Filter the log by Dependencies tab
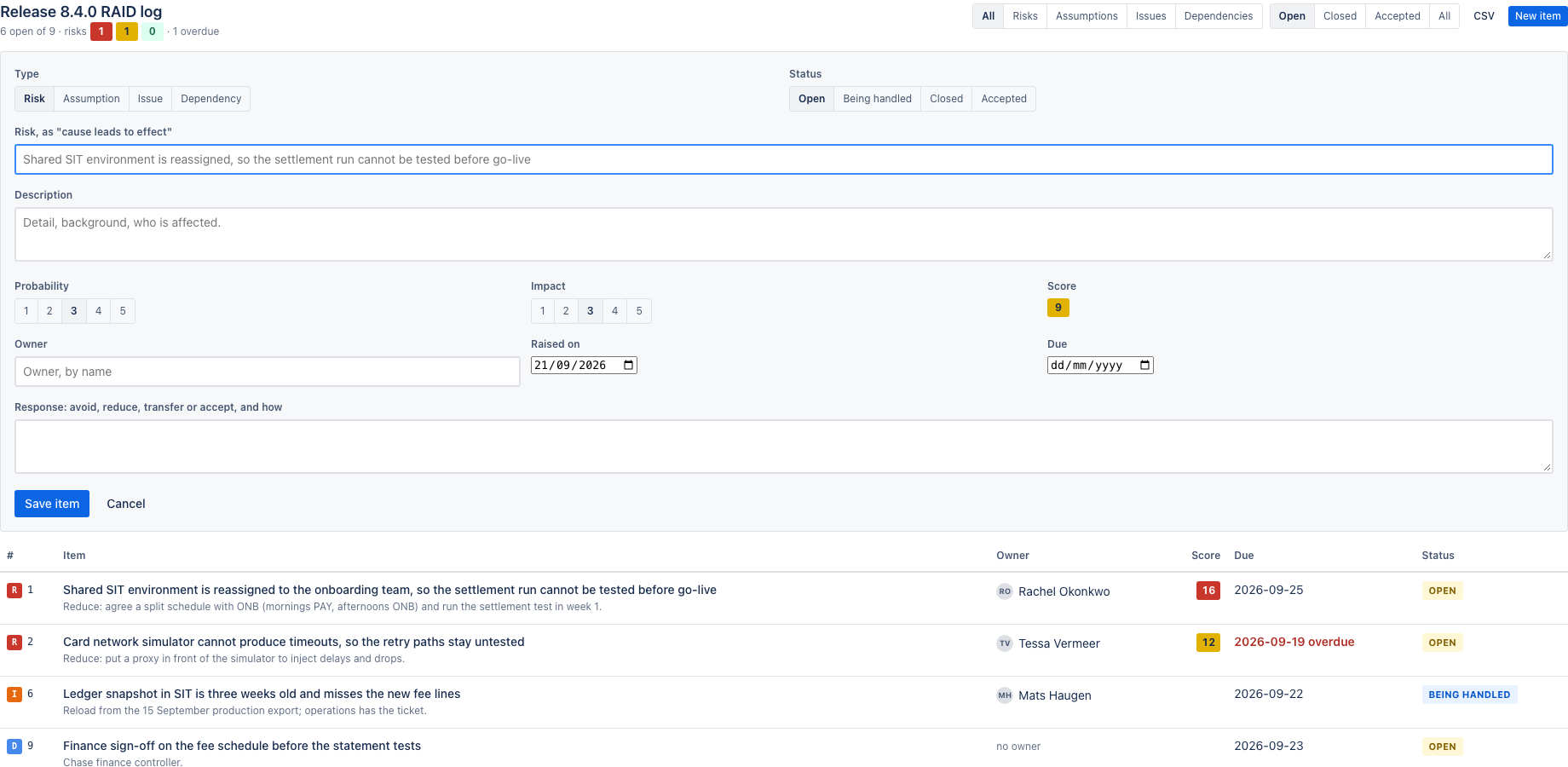Screen dimensions: 1568x767 tap(1219, 16)
